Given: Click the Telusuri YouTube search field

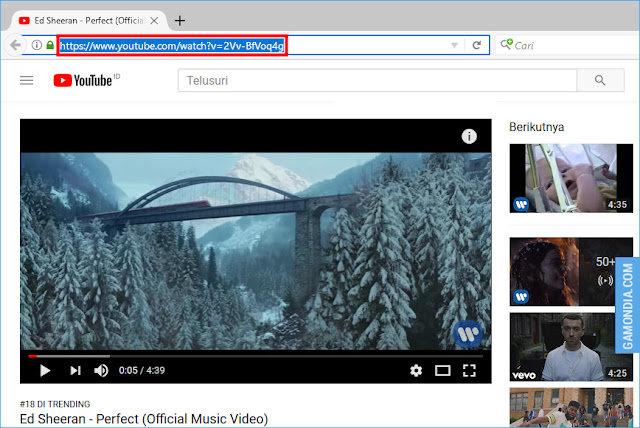Looking at the screenshot, I should click(x=377, y=80).
